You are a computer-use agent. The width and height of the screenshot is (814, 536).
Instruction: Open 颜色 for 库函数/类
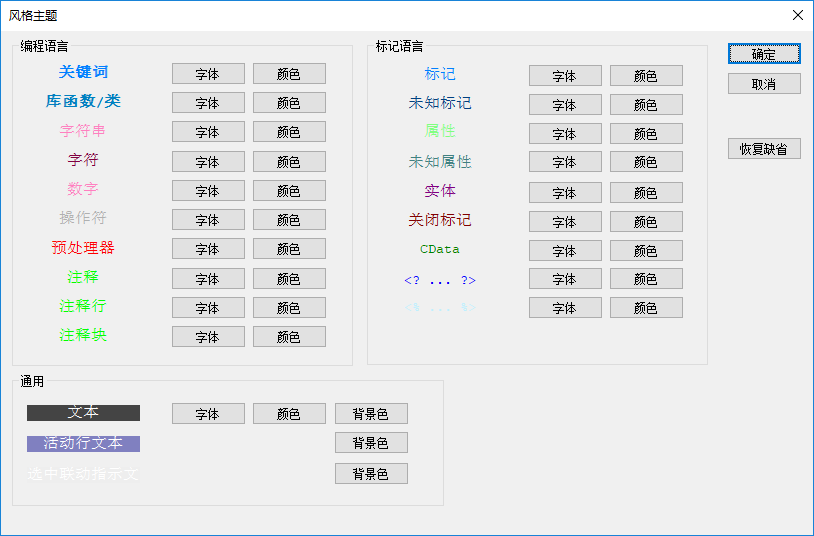click(289, 103)
